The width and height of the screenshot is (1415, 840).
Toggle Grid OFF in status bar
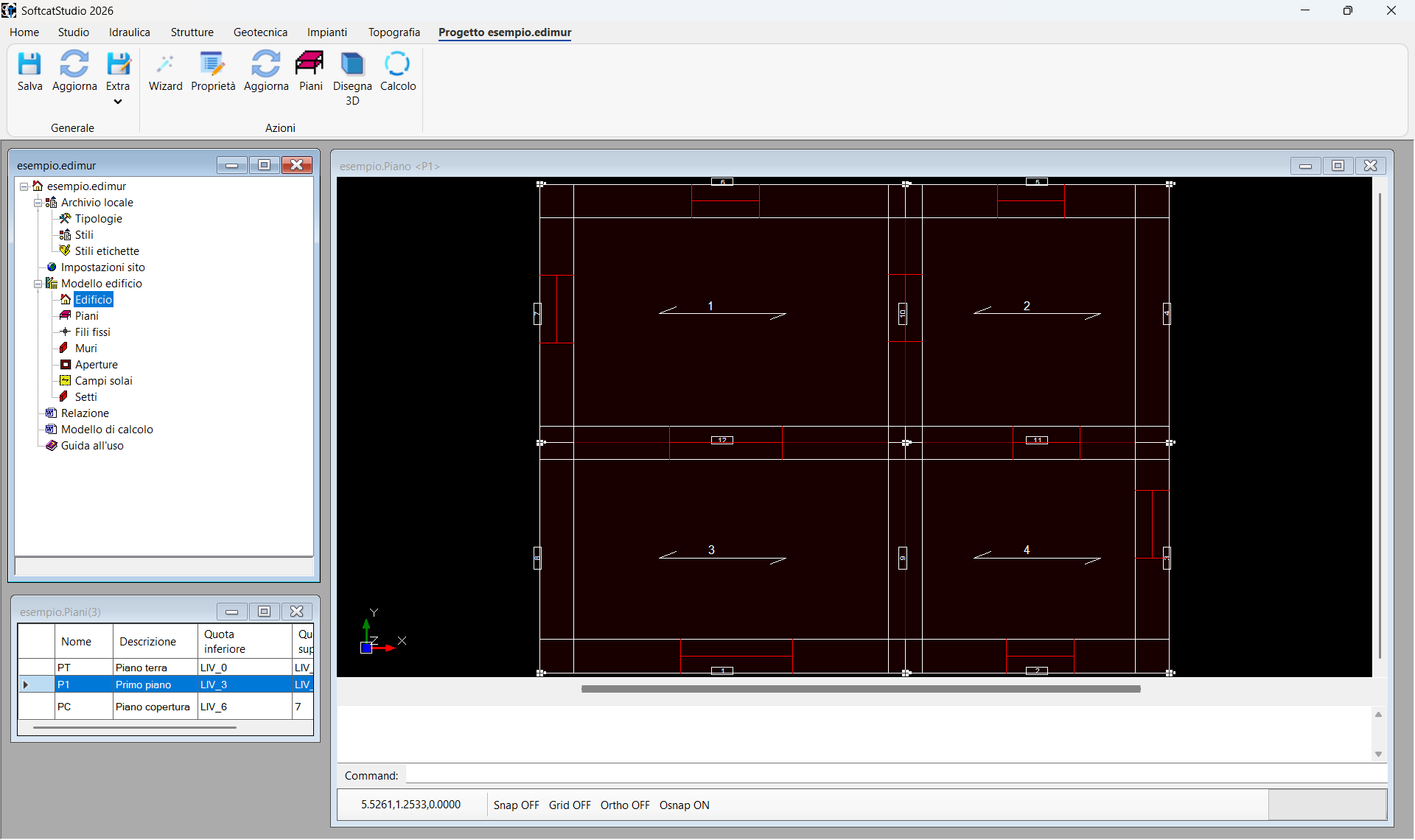click(x=570, y=805)
